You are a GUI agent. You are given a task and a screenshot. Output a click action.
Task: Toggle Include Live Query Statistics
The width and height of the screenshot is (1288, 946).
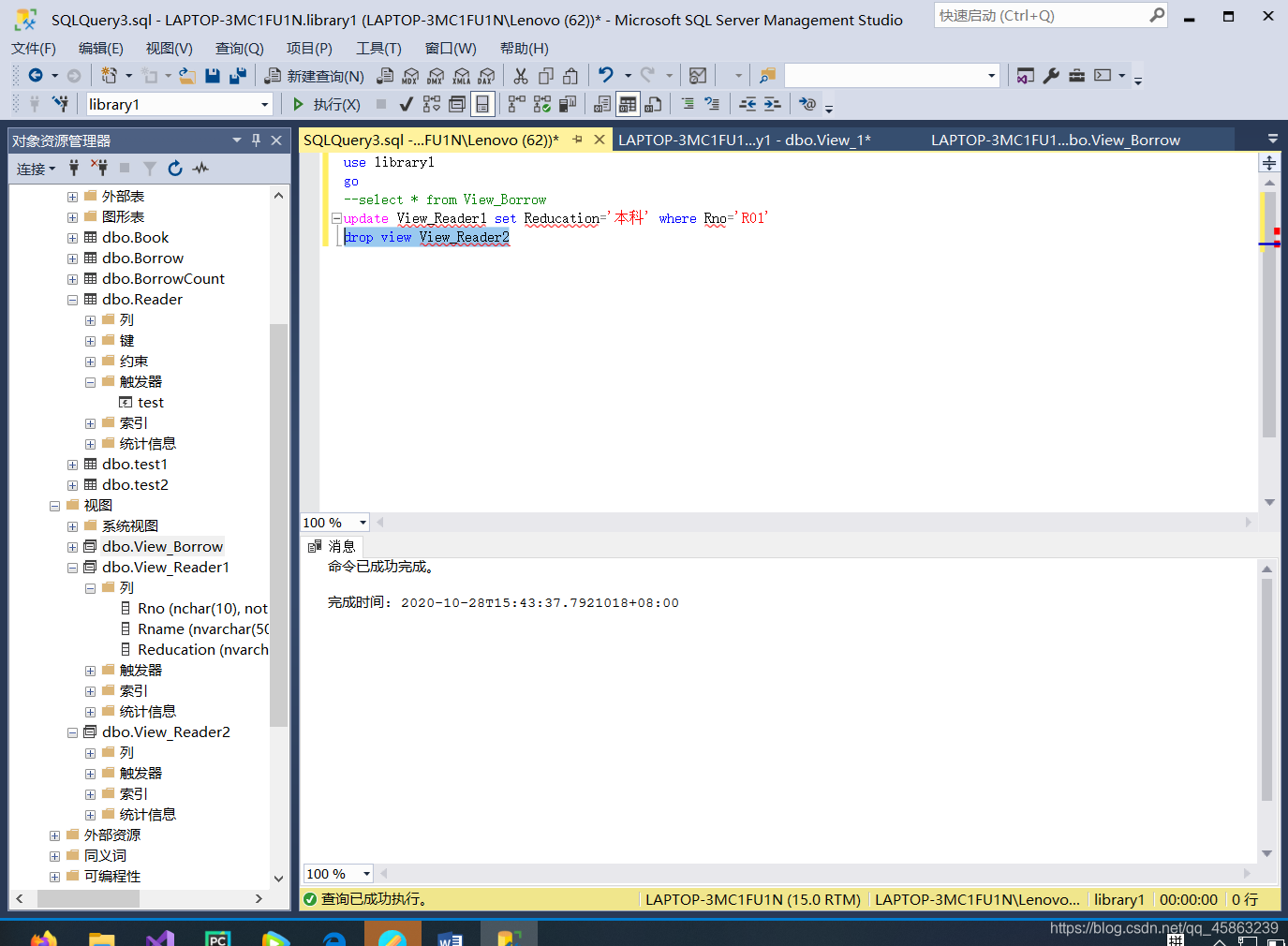542,104
